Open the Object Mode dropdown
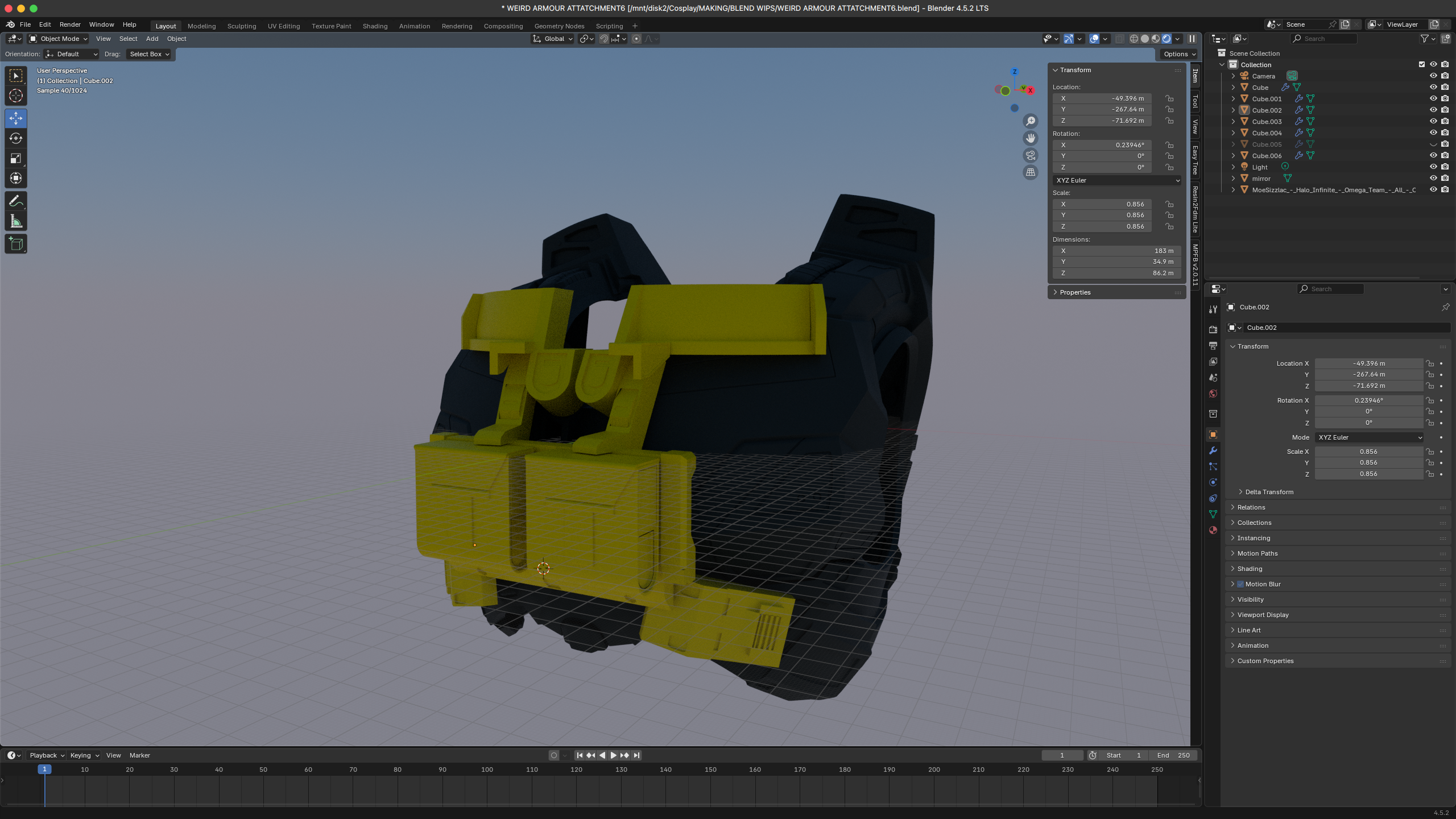This screenshot has width=1456, height=819. click(x=59, y=39)
